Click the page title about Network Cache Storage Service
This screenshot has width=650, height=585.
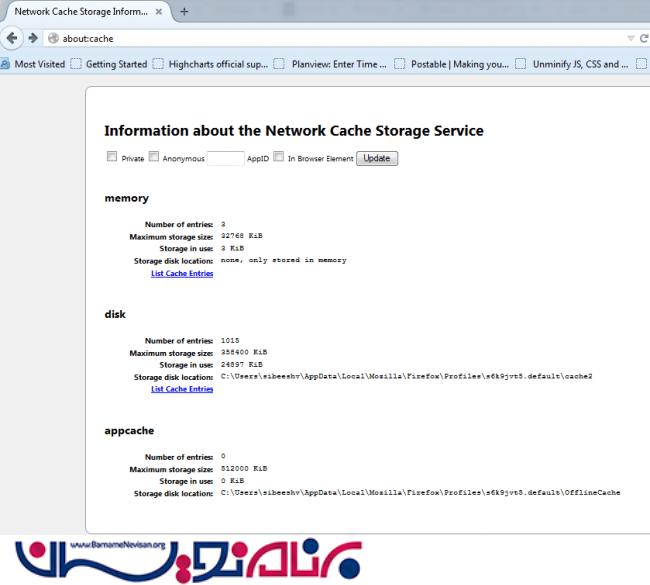point(294,131)
